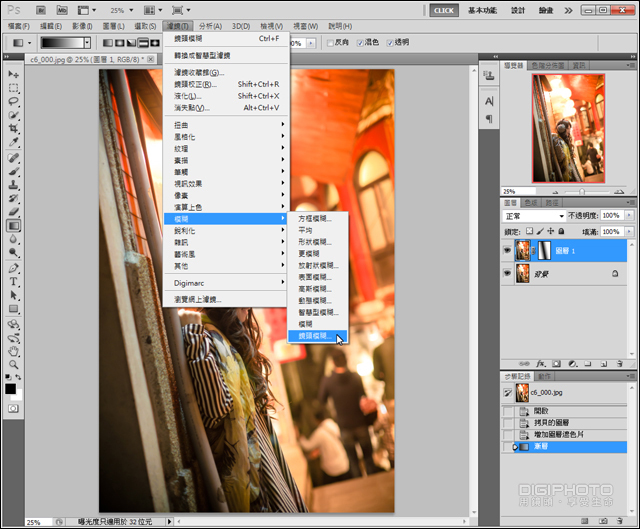Select the Clone Stamp tool
This screenshot has width=640, height=529.
13,185
